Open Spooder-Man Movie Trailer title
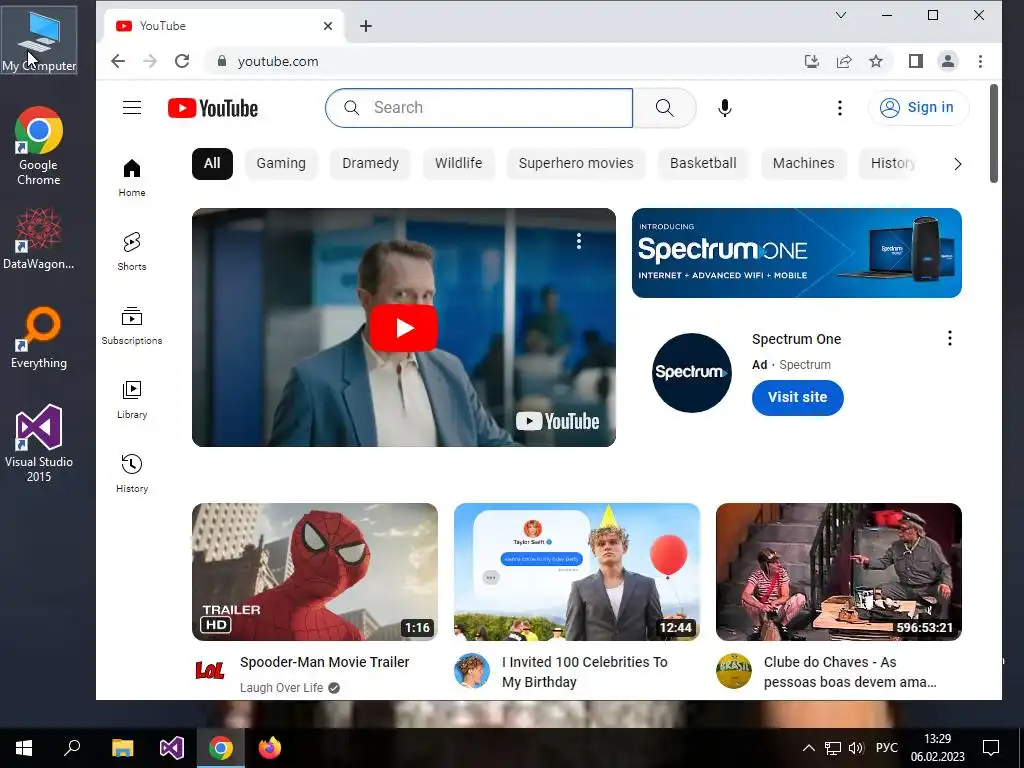The height and width of the screenshot is (768, 1024). click(325, 662)
